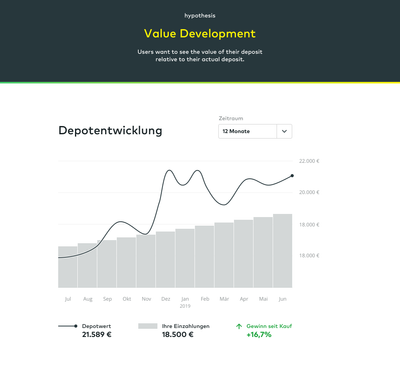Click the Depotwert value 21.589 €
The height and width of the screenshot is (381, 400).
(x=97, y=335)
